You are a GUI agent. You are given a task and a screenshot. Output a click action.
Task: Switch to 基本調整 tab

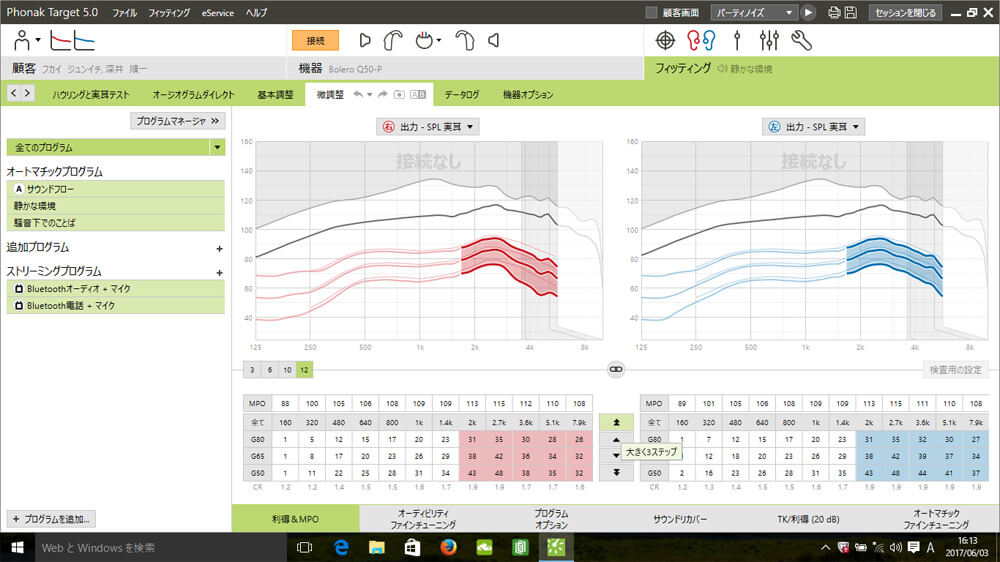pyautogui.click(x=275, y=94)
